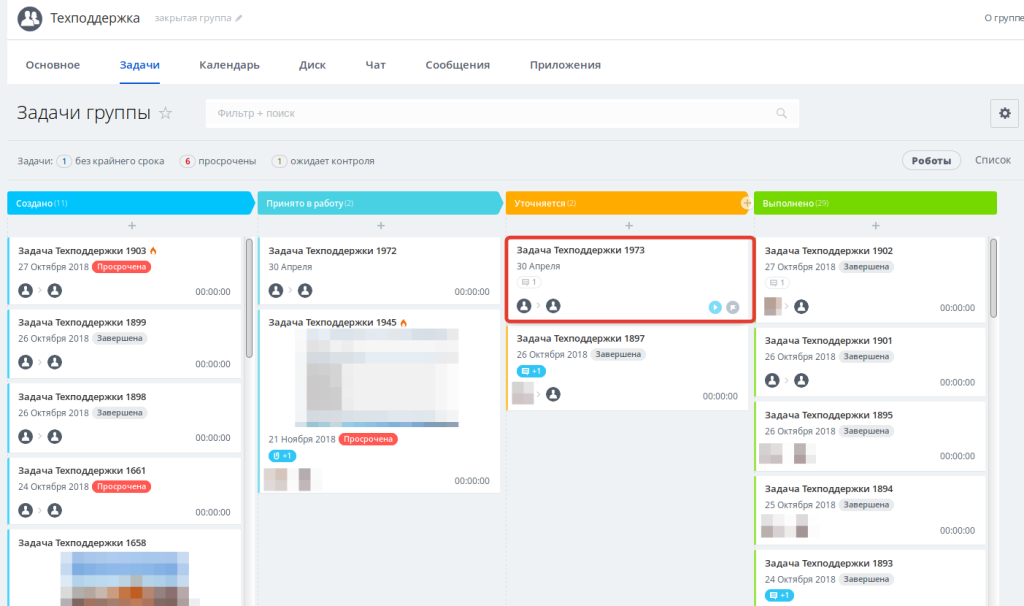1024x606 pixels.
Task: Add a task in the Принято в работу column
Action: pos(381,225)
